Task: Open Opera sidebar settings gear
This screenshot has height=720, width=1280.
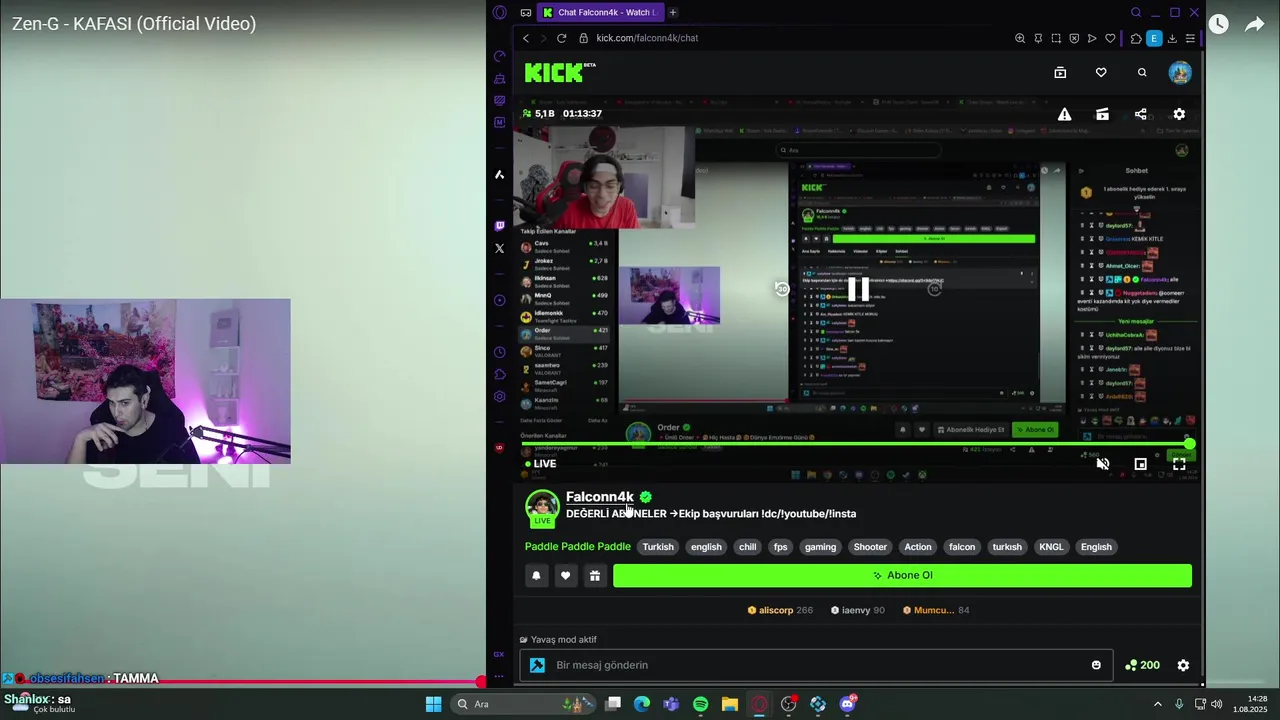Action: click(500, 396)
